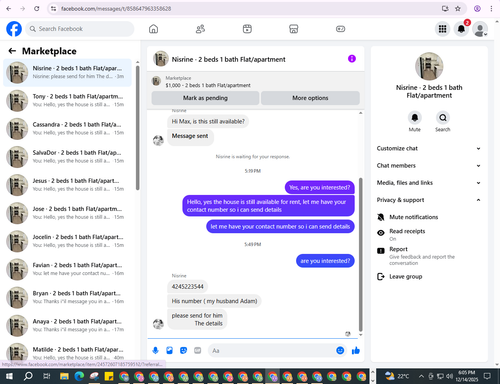This screenshot has height=384, width=500.
Task: Click the Search magnifier icon in chat panel
Action: [x=443, y=118]
